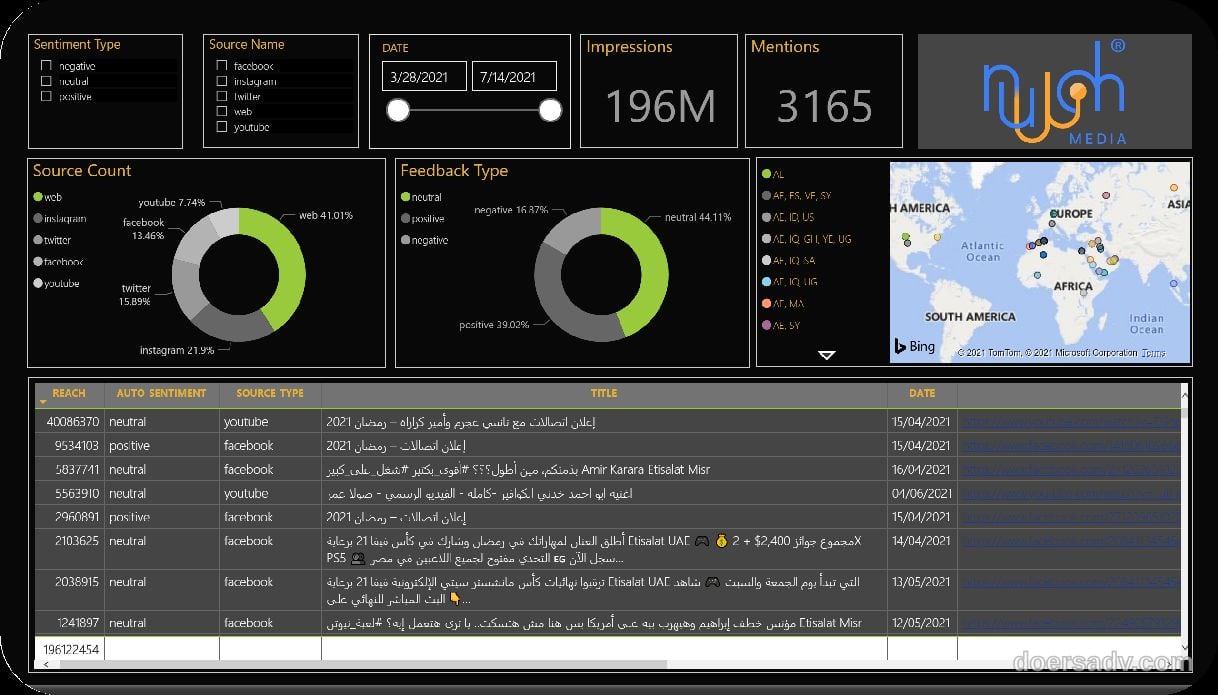
Task: Sort table by DATE column header
Action: coord(922,394)
